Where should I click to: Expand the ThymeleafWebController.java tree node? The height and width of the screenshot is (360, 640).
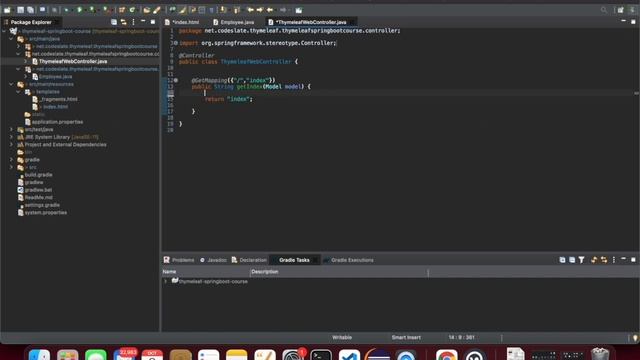click(x=26, y=61)
